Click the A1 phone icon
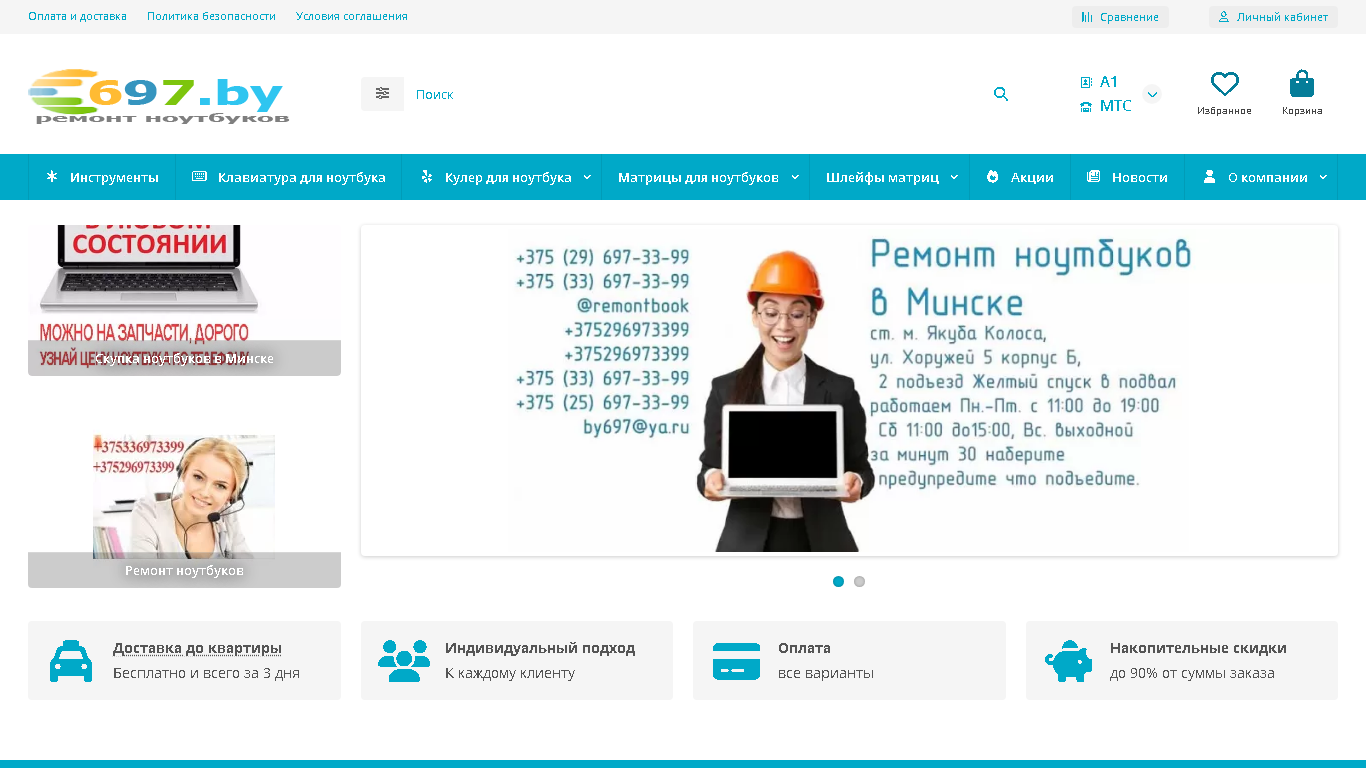 tap(1086, 82)
